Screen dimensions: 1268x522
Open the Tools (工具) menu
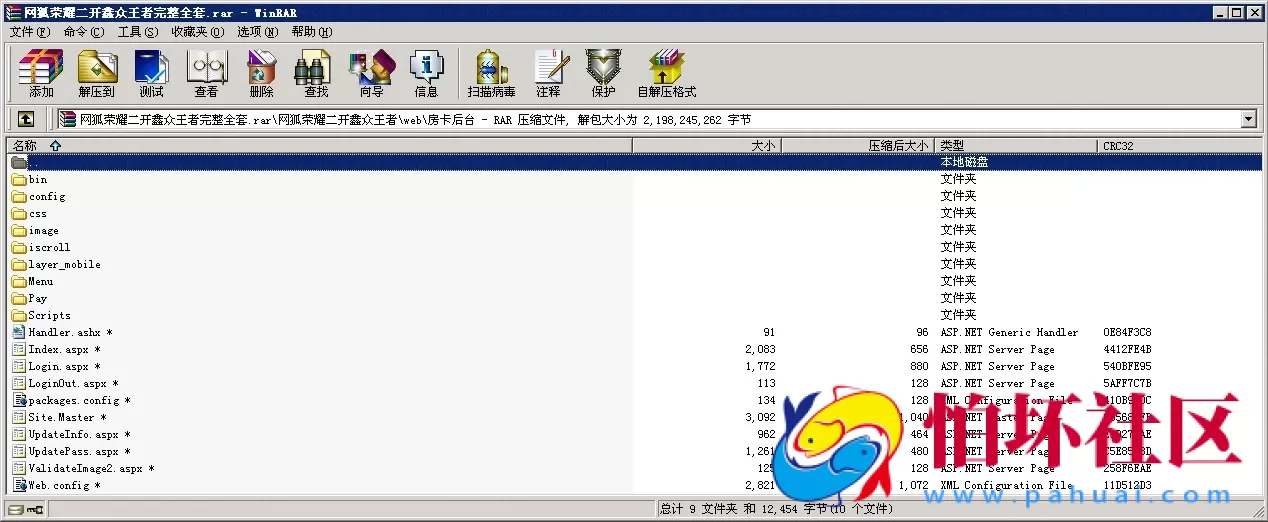tap(138, 32)
